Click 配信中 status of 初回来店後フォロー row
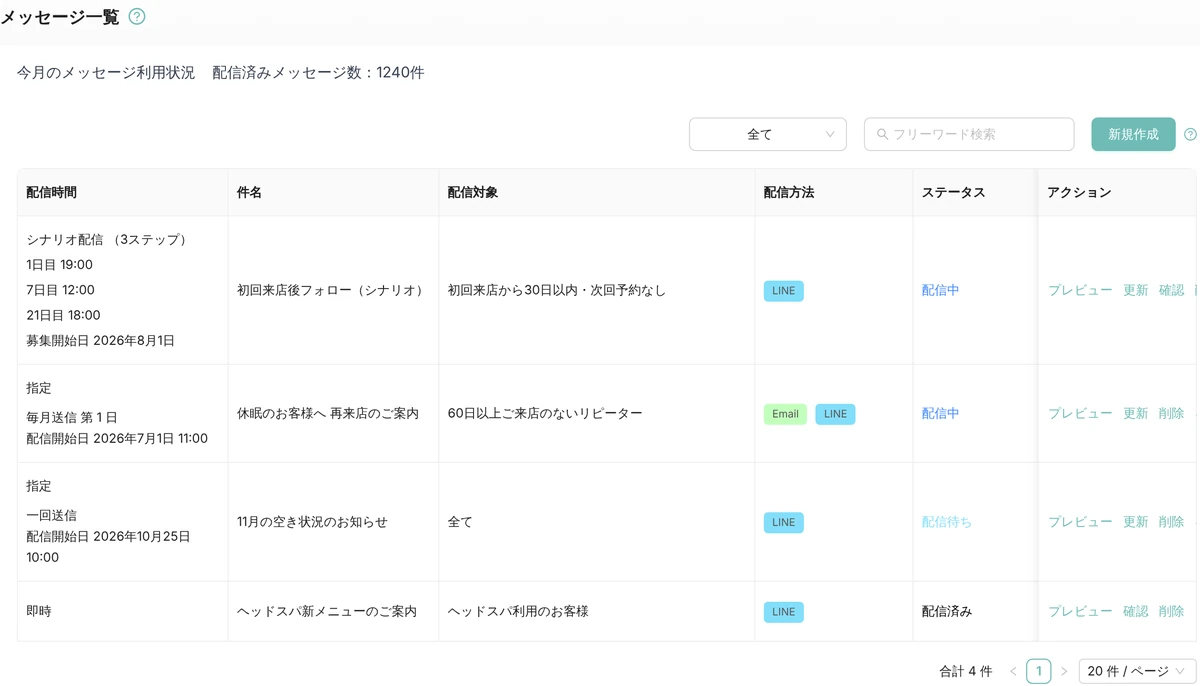 pos(941,290)
